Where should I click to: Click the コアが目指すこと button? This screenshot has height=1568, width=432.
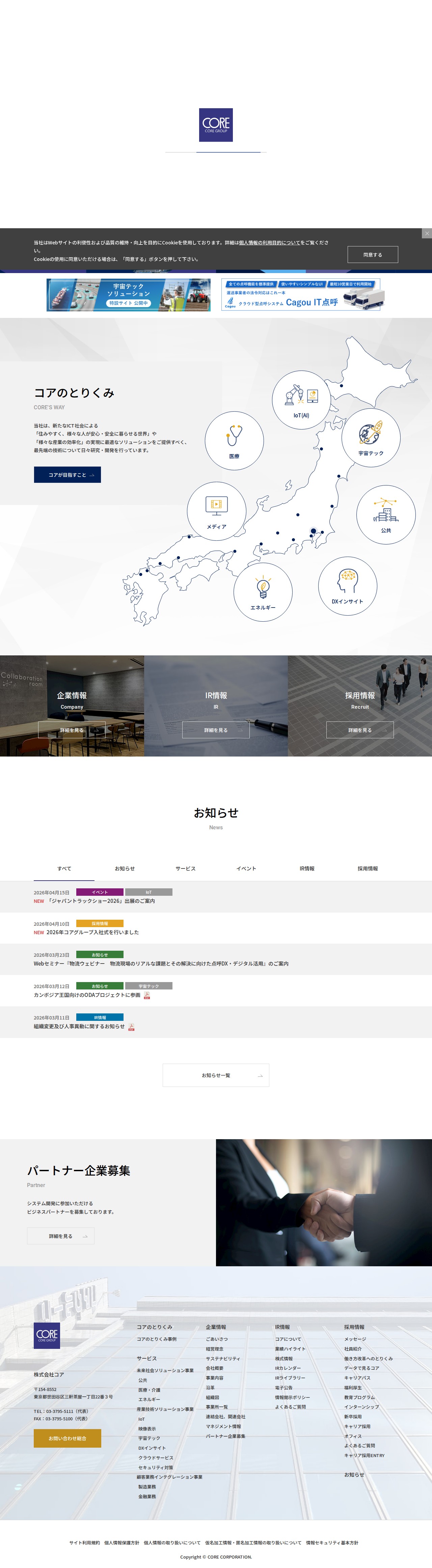[67, 475]
